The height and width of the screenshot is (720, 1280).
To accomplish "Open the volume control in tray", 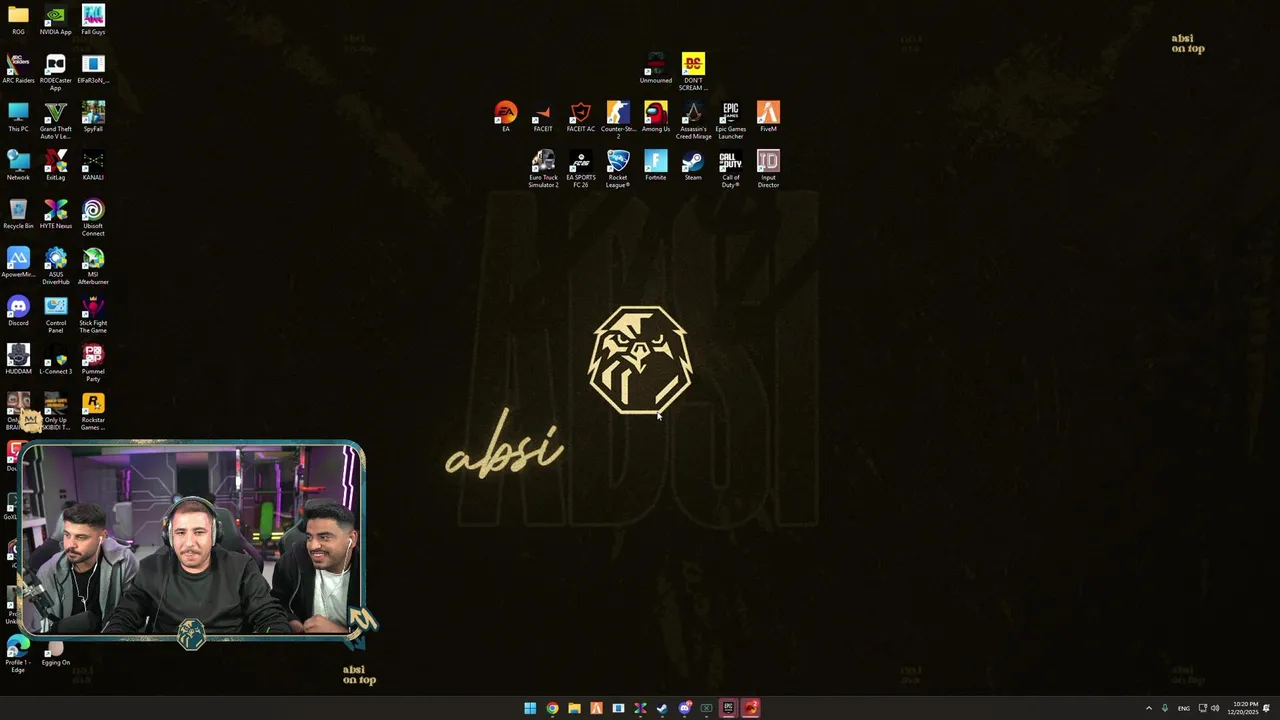I will (1215, 708).
